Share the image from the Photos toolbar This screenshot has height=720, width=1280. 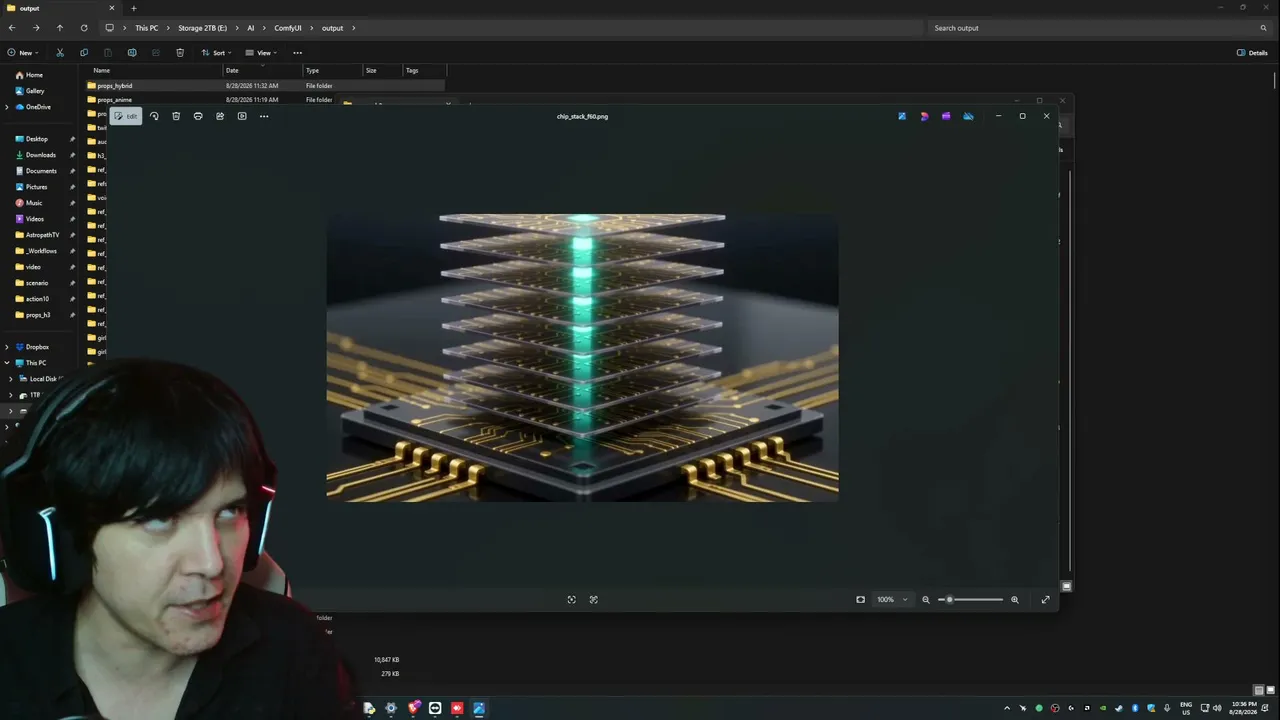coord(220,116)
